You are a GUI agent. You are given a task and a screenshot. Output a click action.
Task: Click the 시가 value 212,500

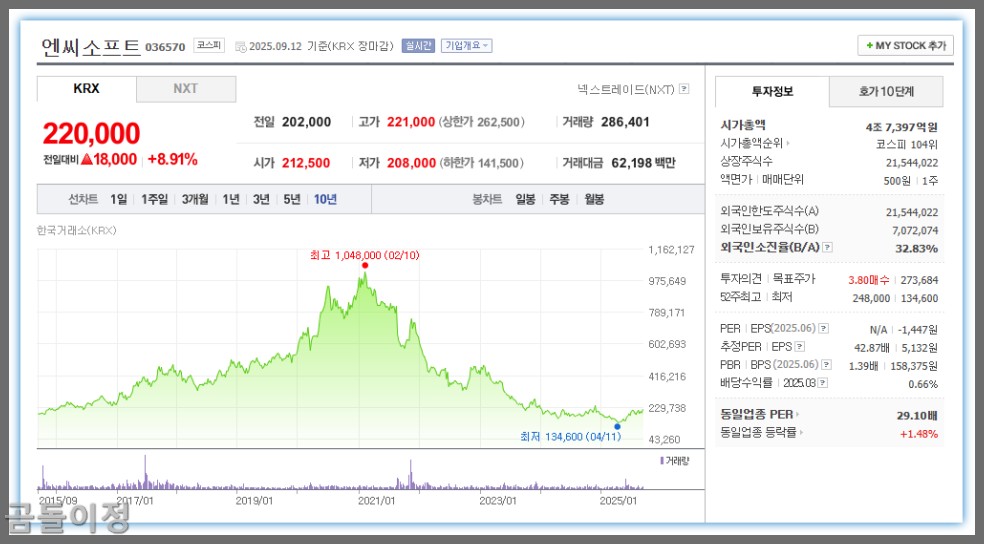pos(306,163)
